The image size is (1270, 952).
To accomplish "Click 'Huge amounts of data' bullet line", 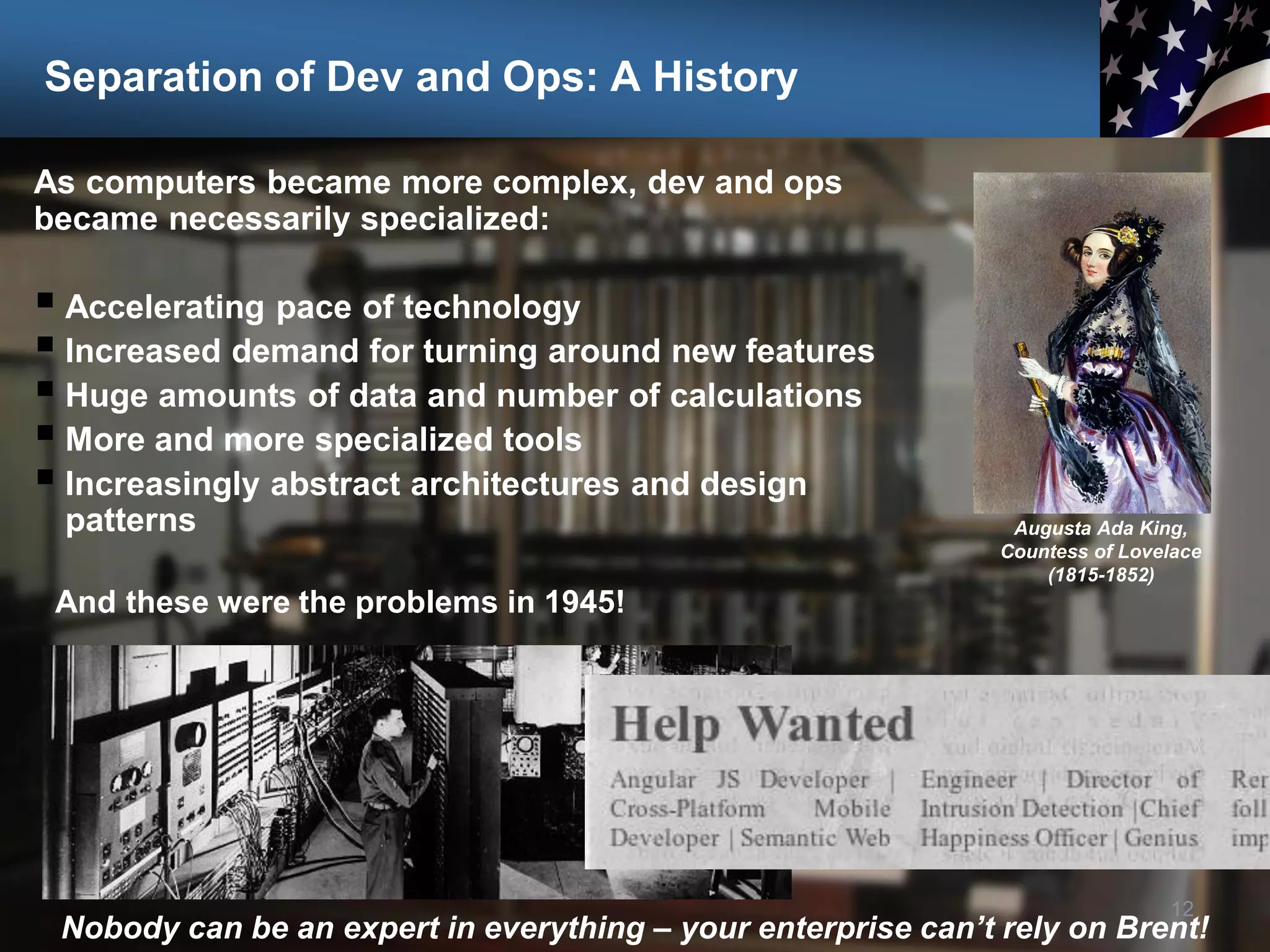I will click(463, 396).
